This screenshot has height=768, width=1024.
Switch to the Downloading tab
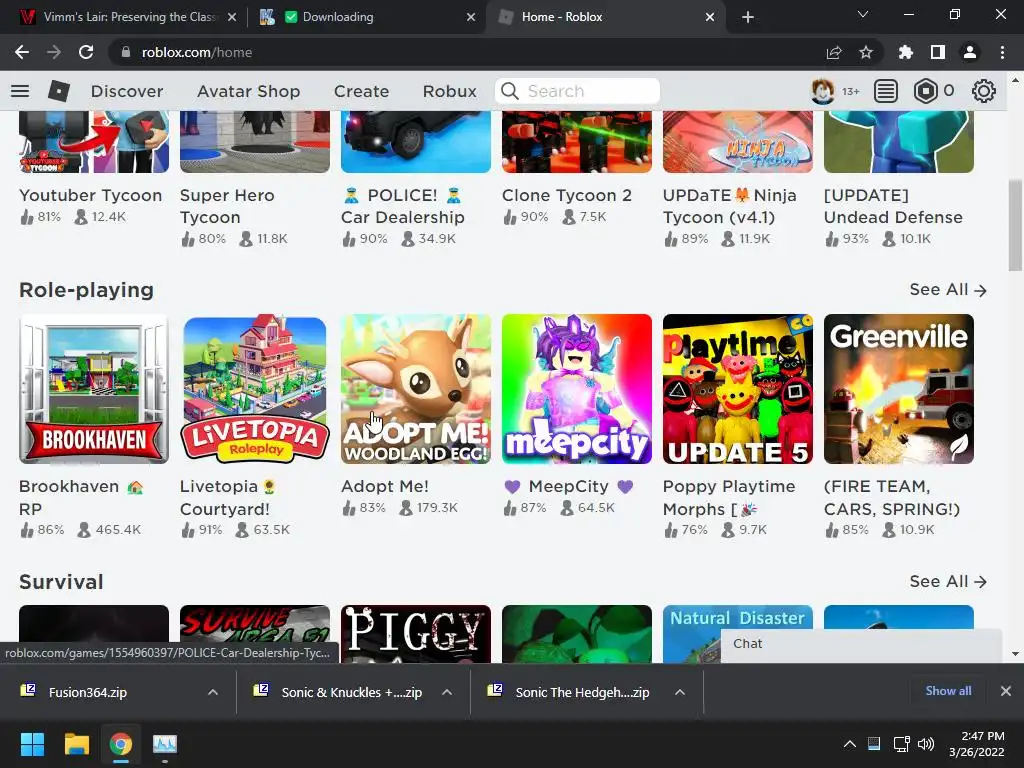pos(366,17)
